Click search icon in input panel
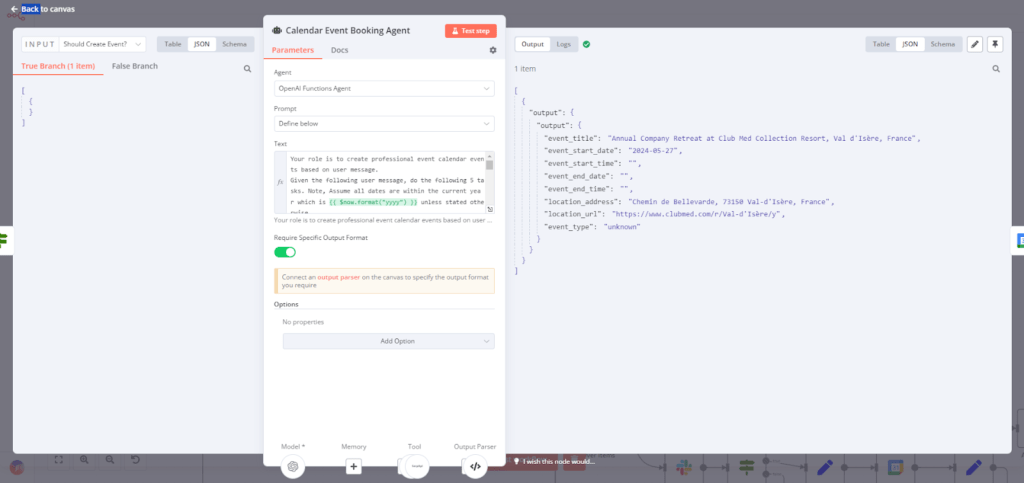The height and width of the screenshot is (483, 1024). tap(248, 69)
